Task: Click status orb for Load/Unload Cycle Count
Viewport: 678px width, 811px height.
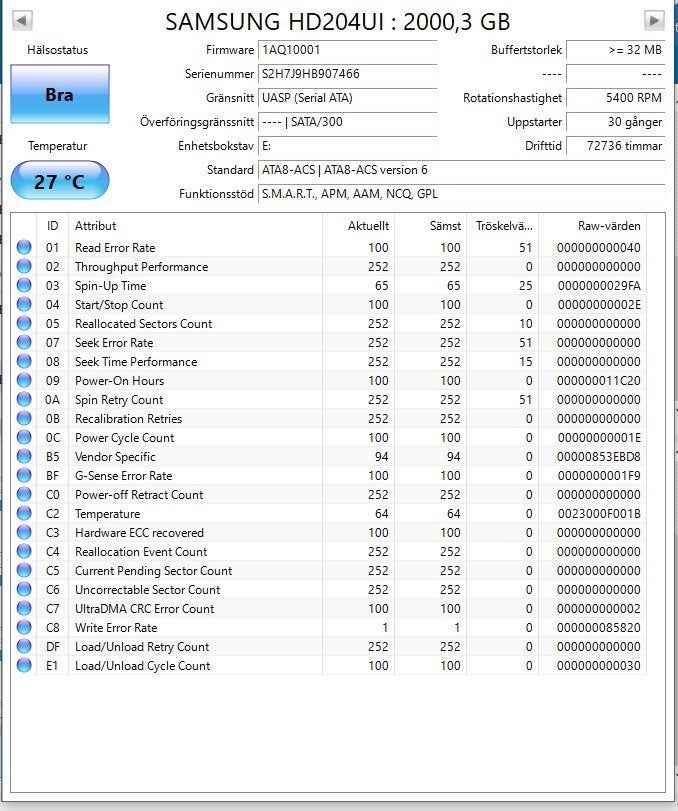Action: [x=24, y=666]
